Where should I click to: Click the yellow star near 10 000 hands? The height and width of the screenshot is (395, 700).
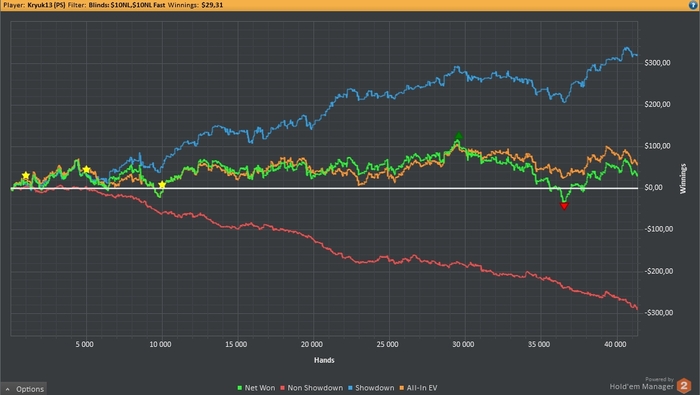coord(162,184)
